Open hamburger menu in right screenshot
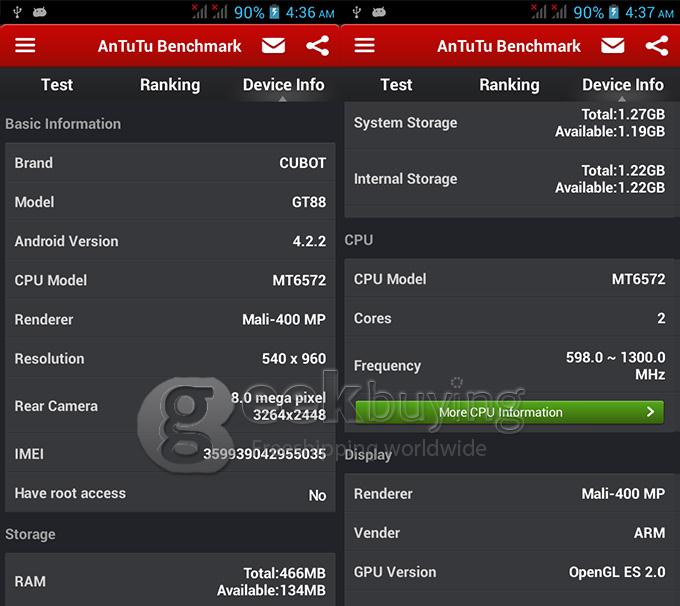 tap(364, 46)
